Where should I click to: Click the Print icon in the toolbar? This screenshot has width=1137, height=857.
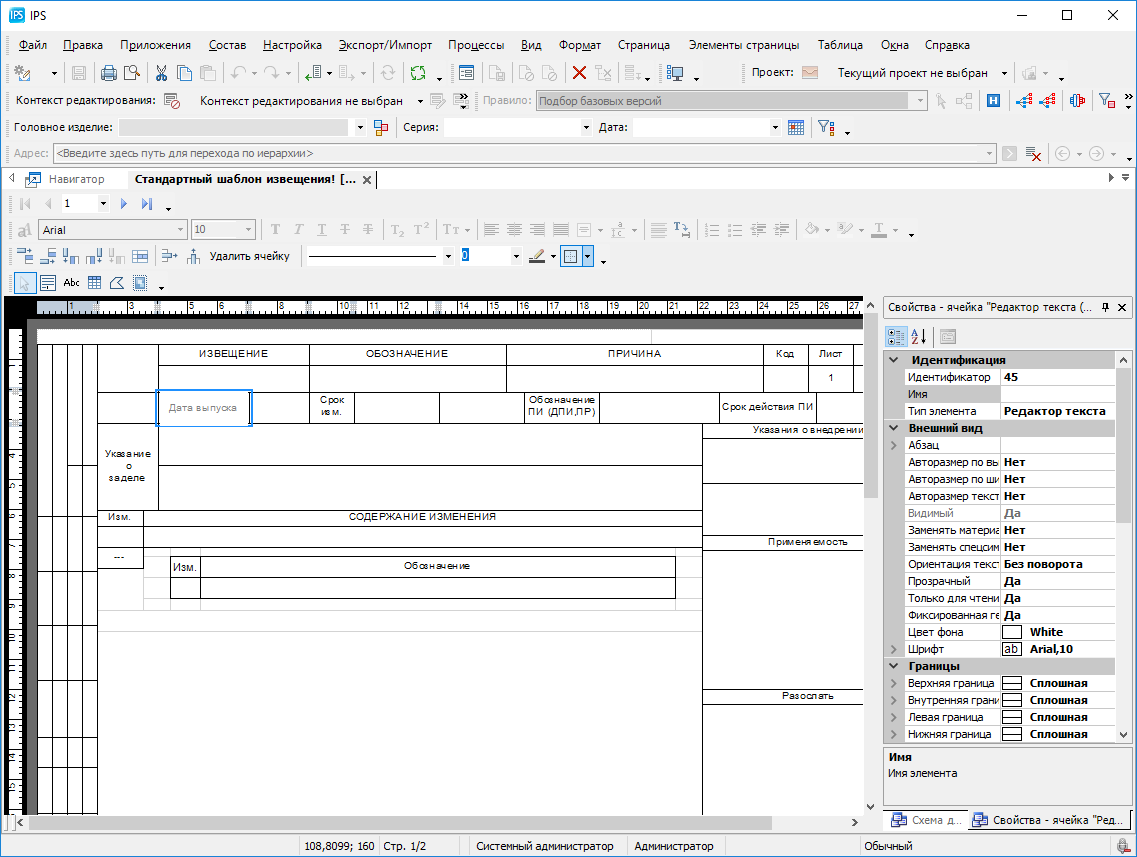[x=109, y=73]
